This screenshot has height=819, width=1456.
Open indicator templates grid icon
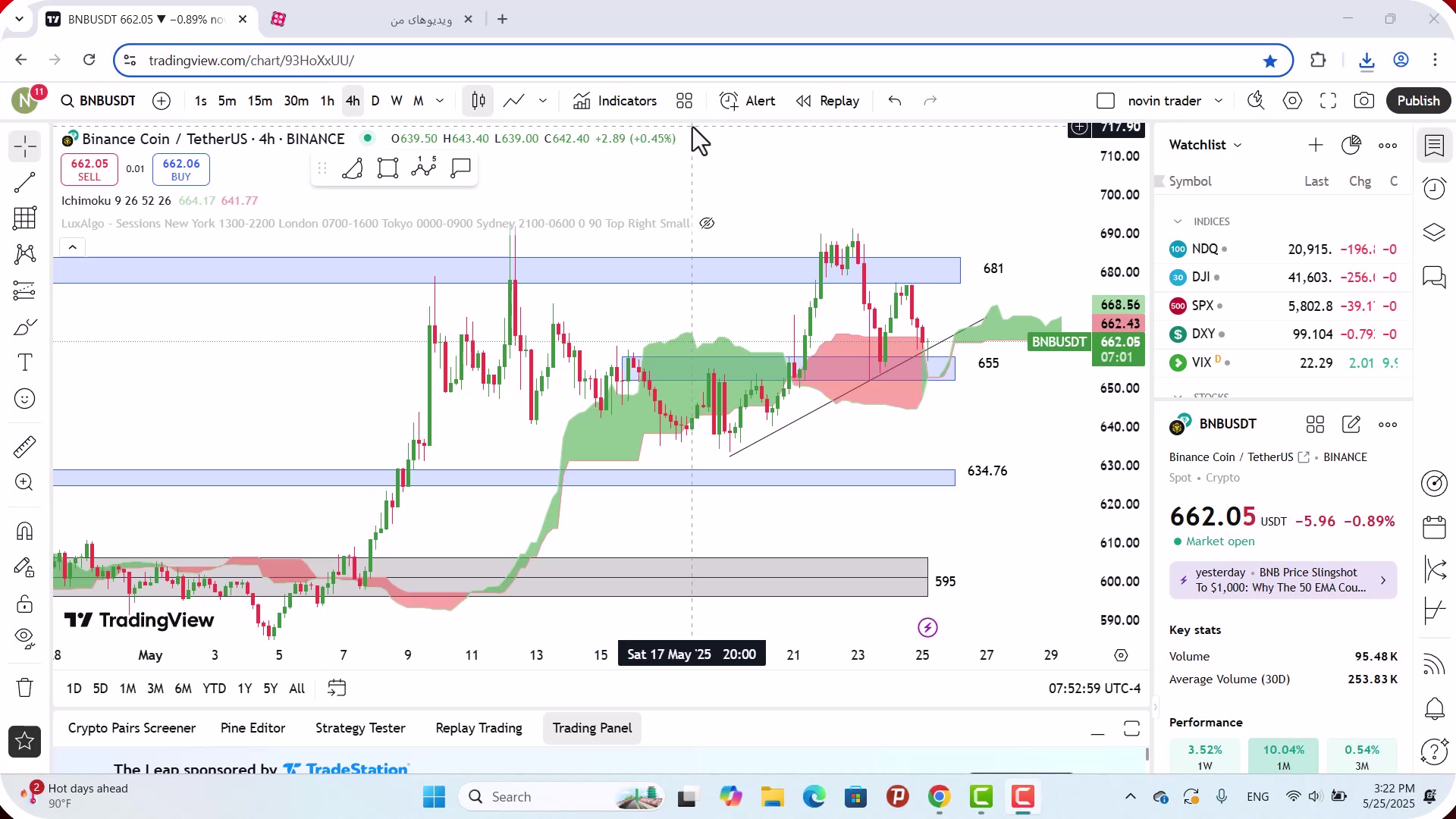[685, 101]
